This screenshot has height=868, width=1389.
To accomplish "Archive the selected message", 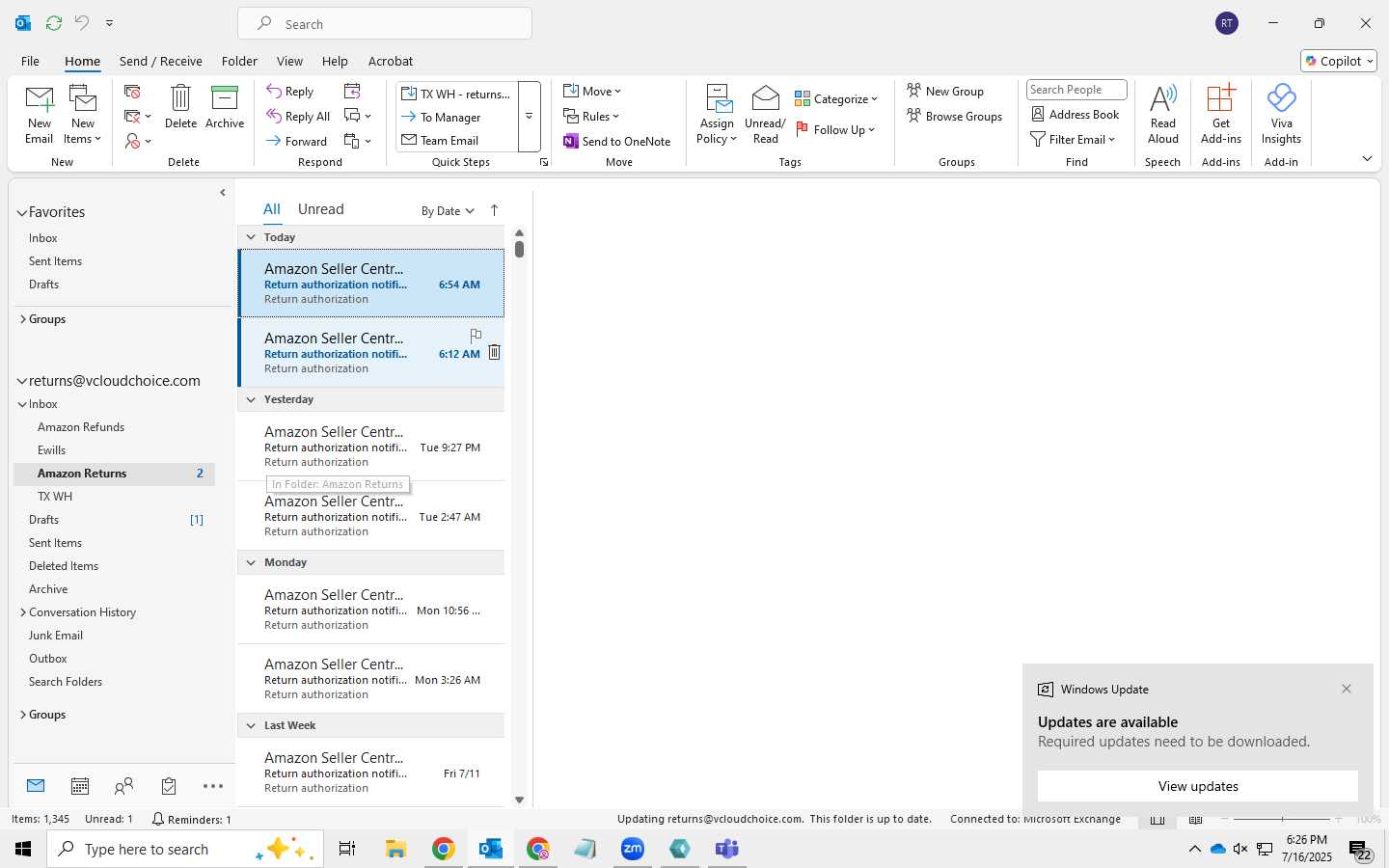I will tap(225, 107).
